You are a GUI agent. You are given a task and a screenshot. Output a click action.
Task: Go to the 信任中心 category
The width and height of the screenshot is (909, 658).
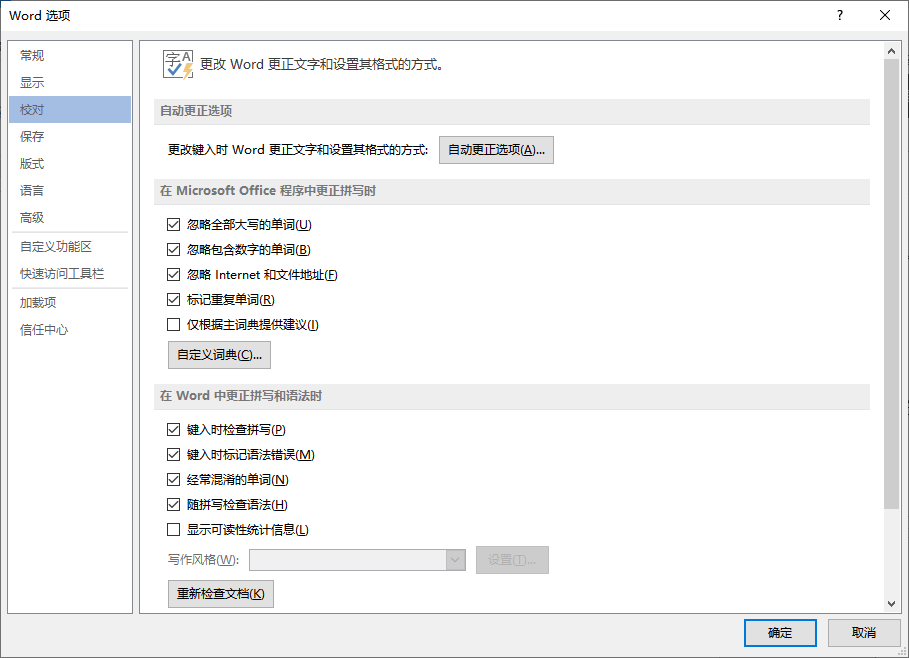click(70, 330)
